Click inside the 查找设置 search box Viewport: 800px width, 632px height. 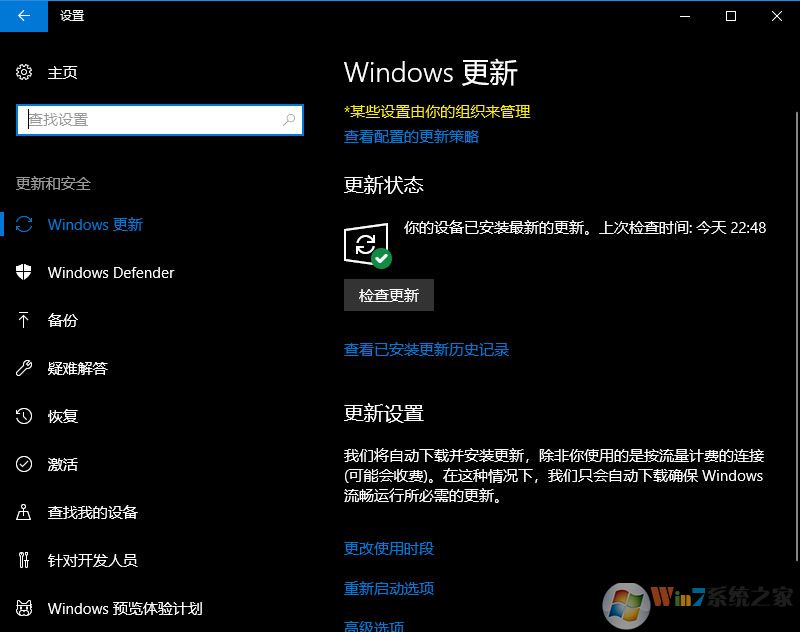coord(160,119)
